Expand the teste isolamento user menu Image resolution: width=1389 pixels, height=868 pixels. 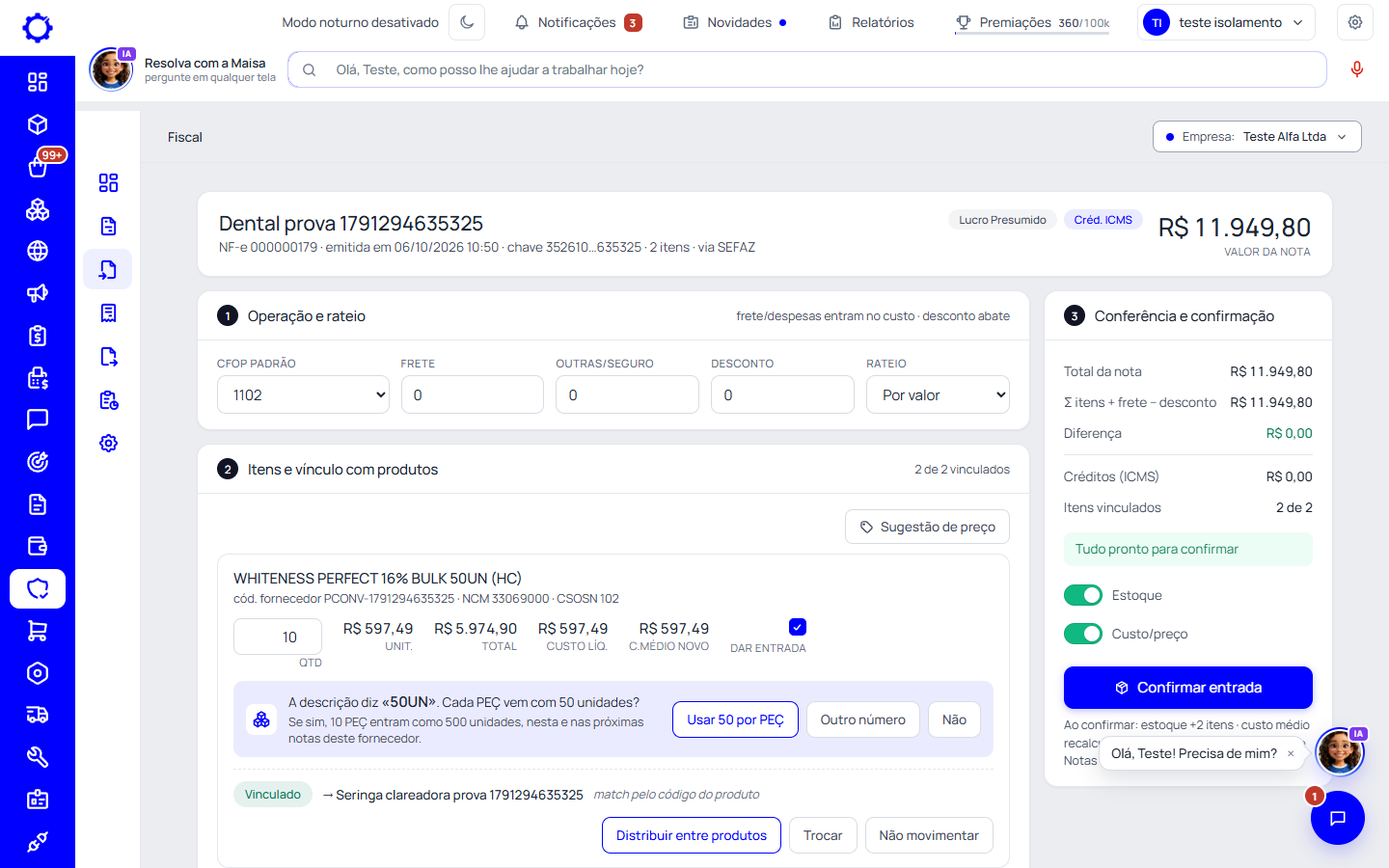tap(1226, 22)
